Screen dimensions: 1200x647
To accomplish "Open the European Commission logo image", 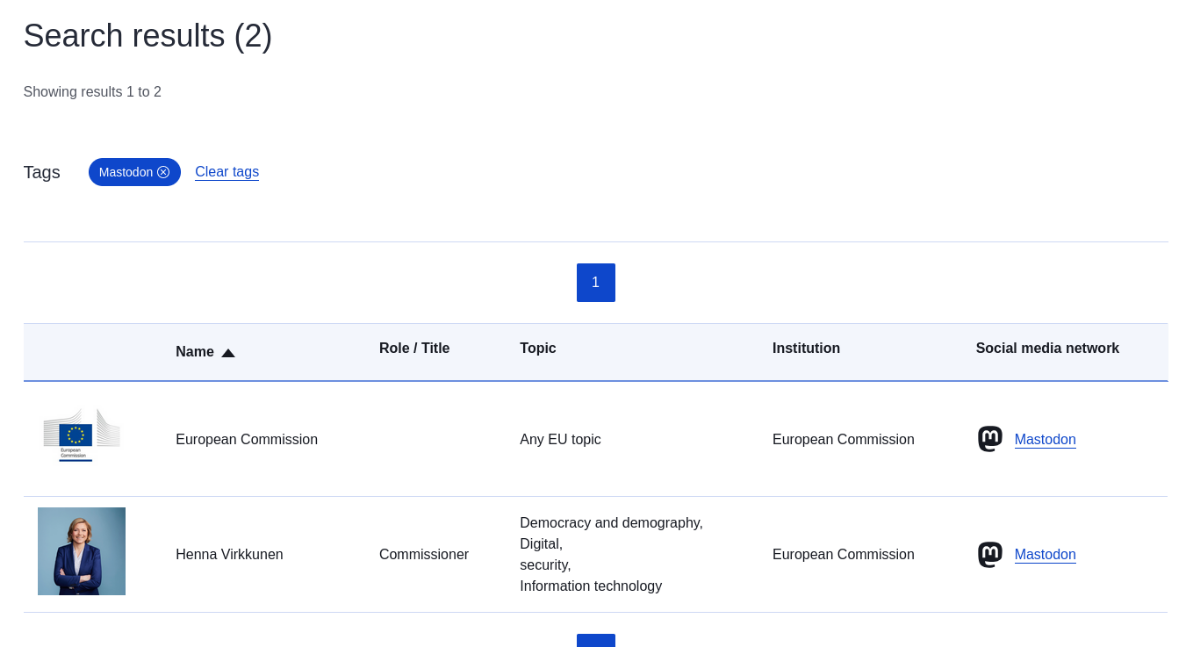I will 82,435.
